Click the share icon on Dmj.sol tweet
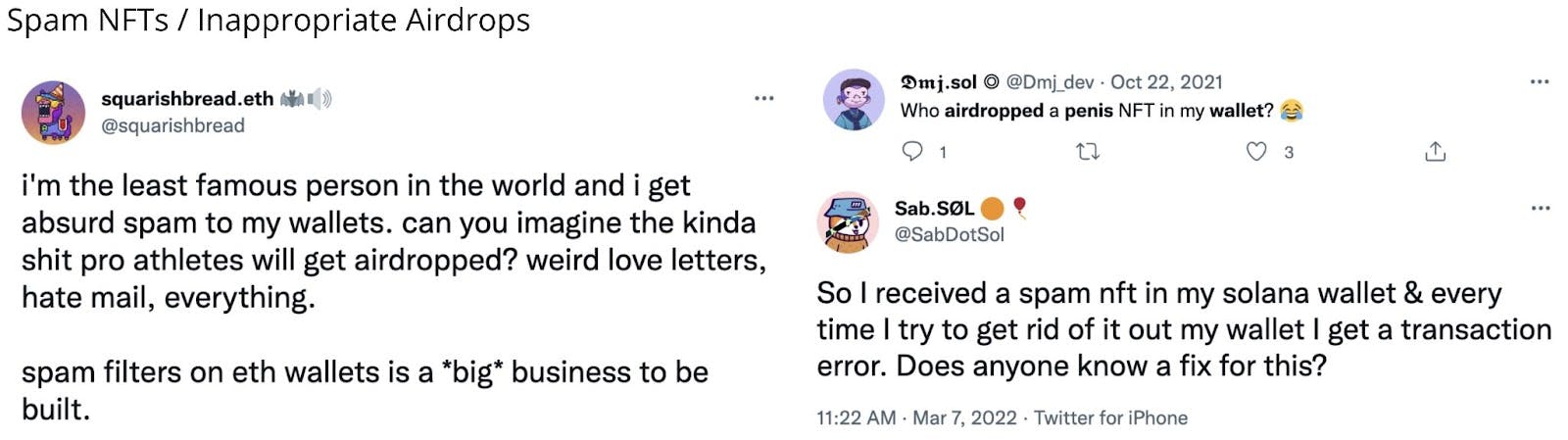Viewport: 1568px width, 440px height. point(1435,151)
